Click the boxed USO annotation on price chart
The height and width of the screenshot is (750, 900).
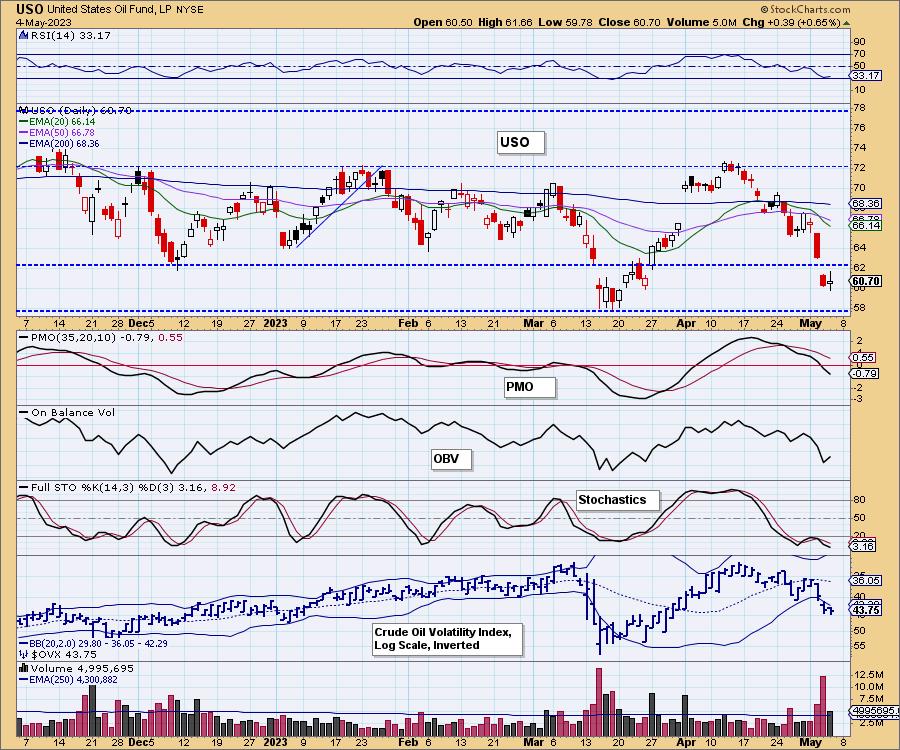(x=520, y=142)
